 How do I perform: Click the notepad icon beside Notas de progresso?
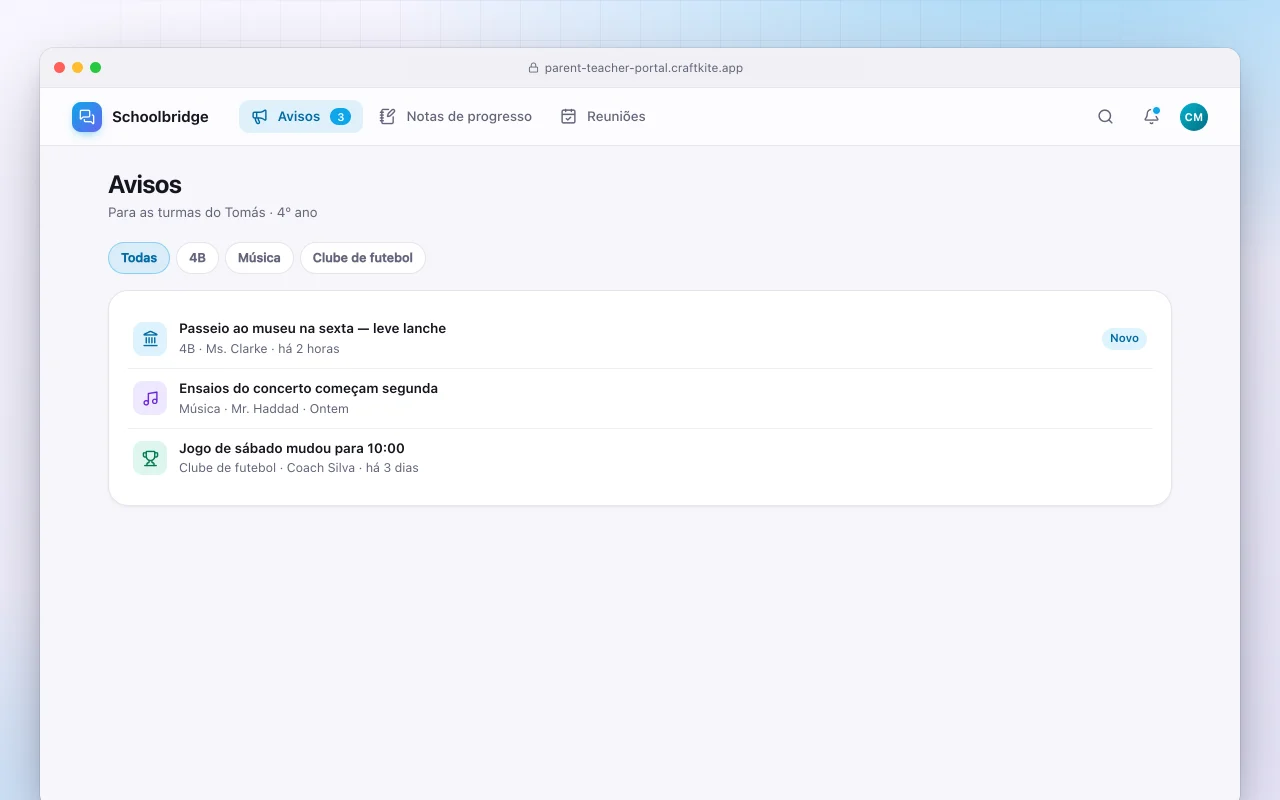pos(388,117)
